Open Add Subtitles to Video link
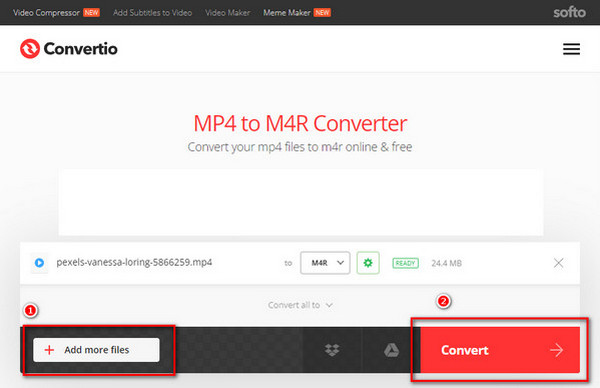 [x=152, y=13]
